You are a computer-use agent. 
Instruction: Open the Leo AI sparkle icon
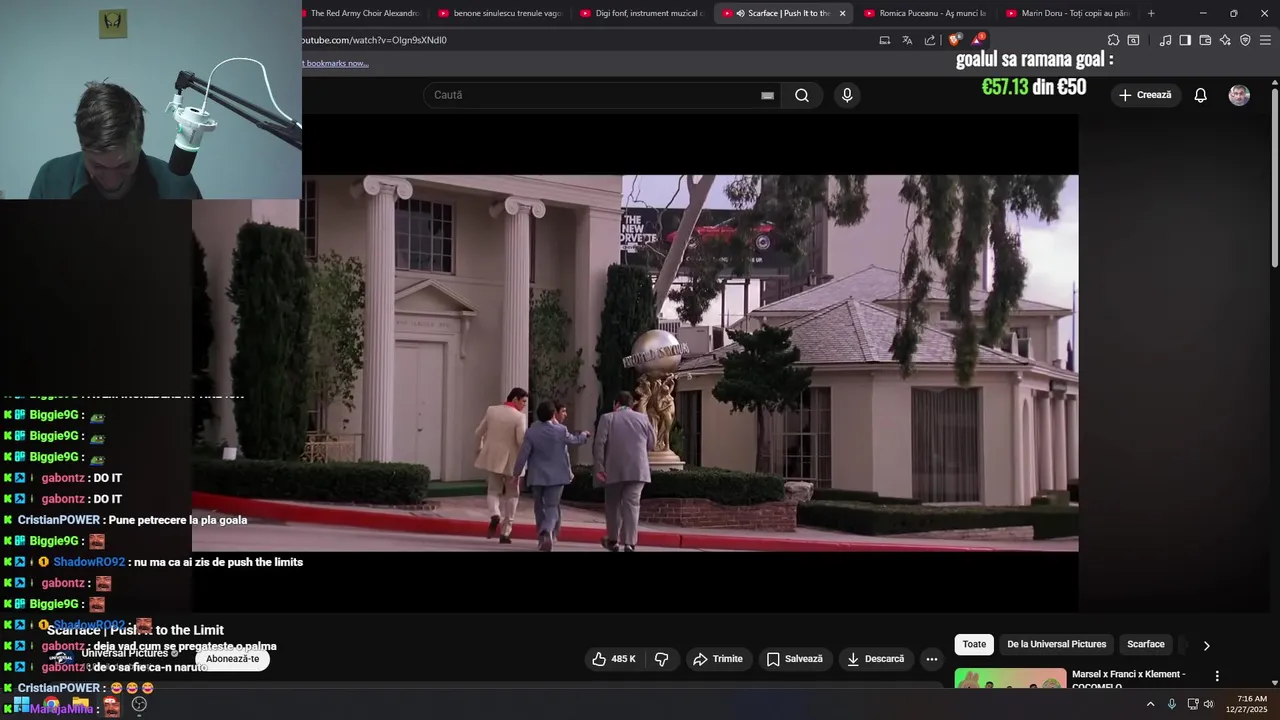click(x=1225, y=40)
